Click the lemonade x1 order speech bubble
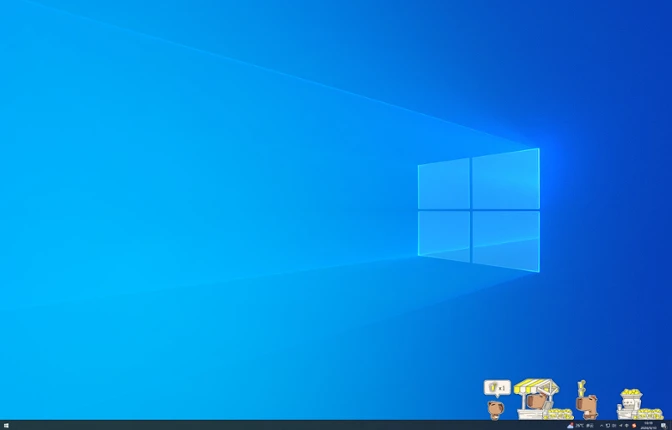672x430 pixels. pyautogui.click(x=497, y=388)
